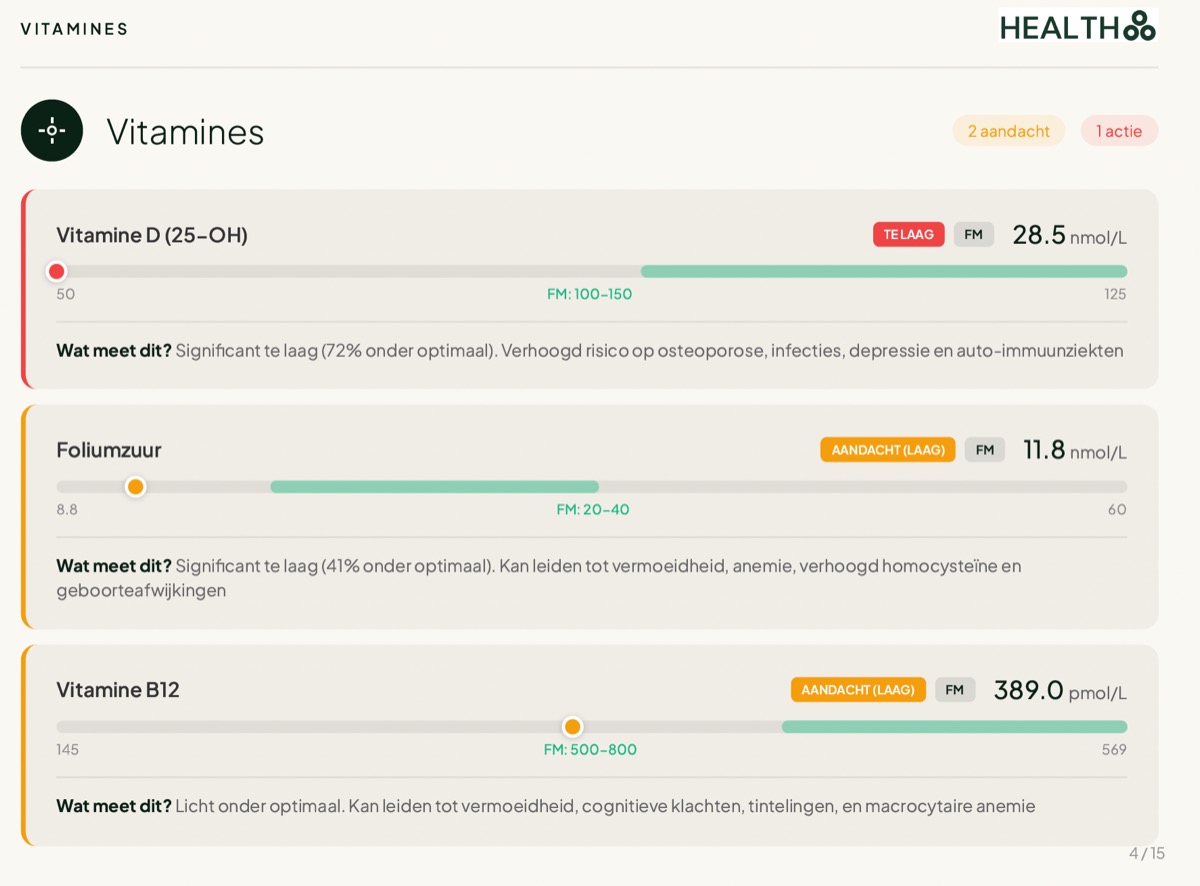Viewport: 1200px width, 886px height.
Task: Click the FM tag beside Vitamine D
Action: coord(973,235)
